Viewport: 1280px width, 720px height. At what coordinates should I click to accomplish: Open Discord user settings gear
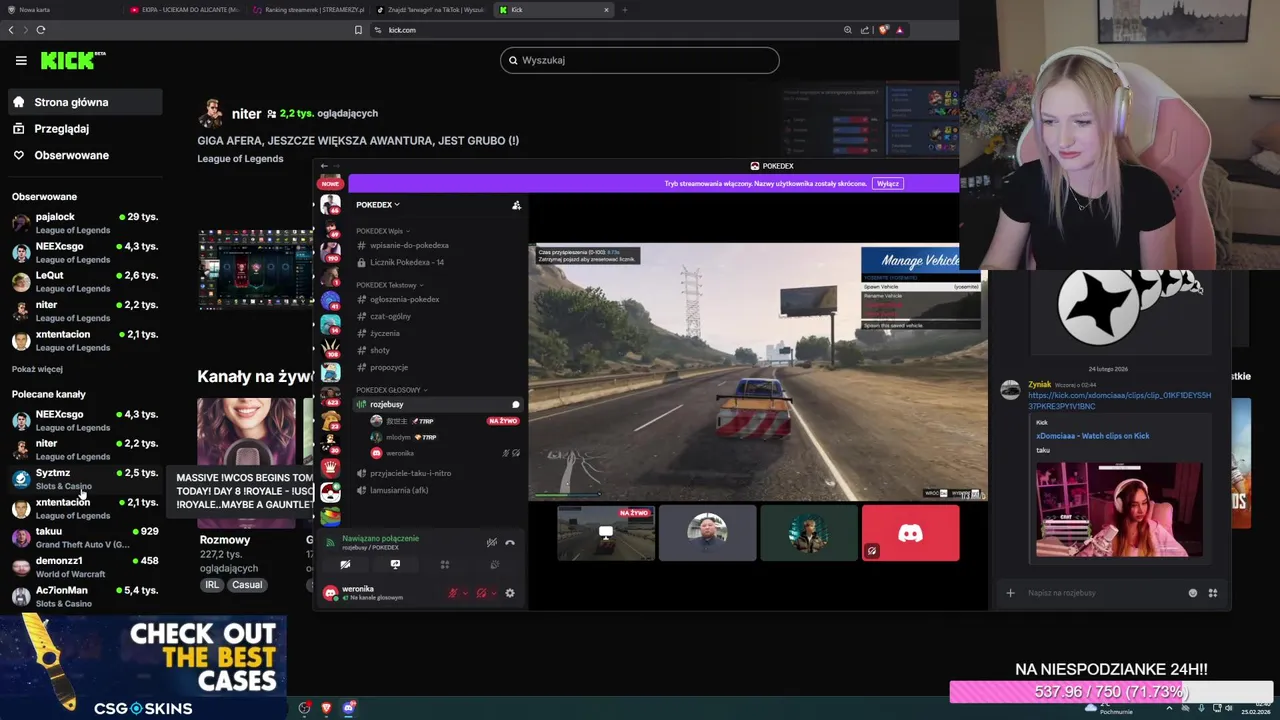point(510,593)
